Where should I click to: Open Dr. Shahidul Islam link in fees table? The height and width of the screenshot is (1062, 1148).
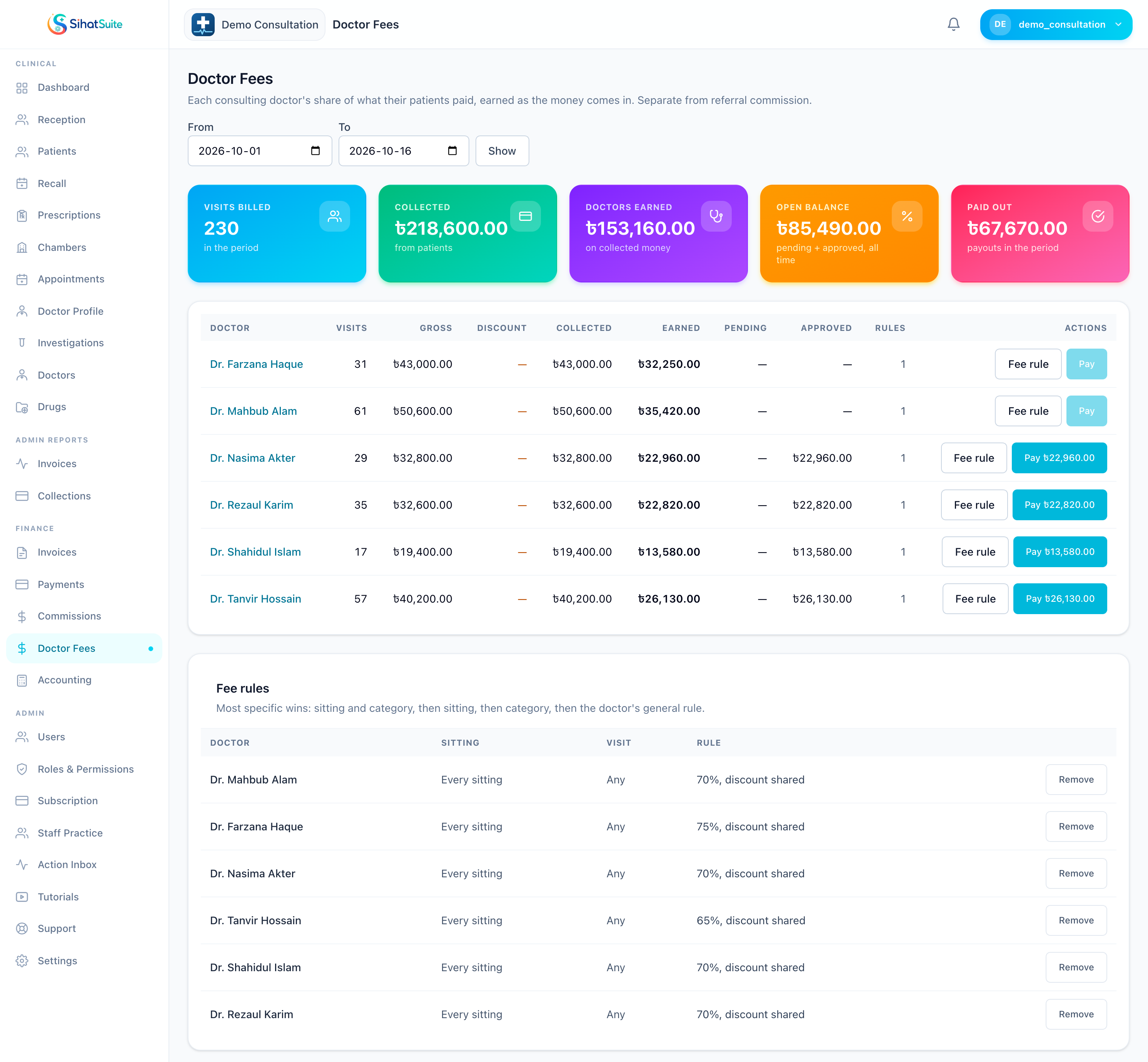(x=255, y=552)
